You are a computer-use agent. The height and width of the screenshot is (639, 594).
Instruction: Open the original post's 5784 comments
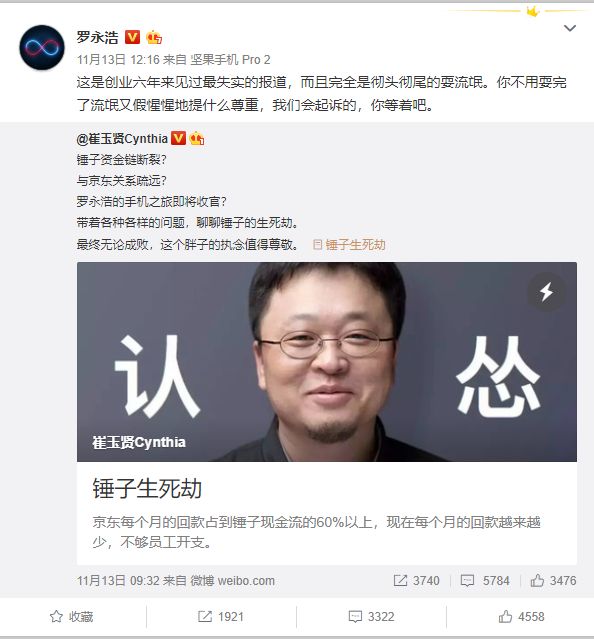pyautogui.click(x=485, y=581)
